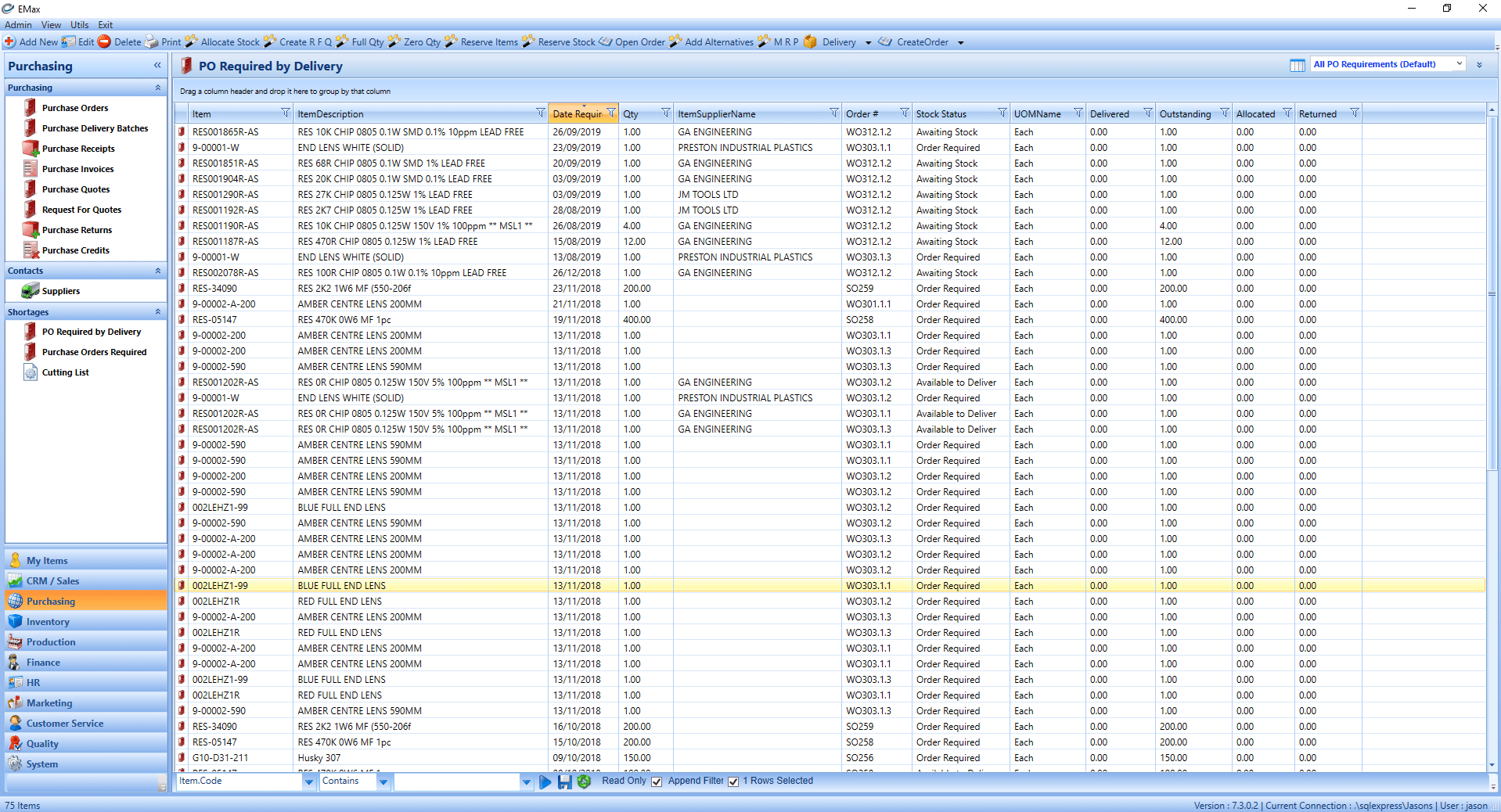Click Zero Qty toolbar button
This screenshot has width=1501, height=812.
point(414,42)
